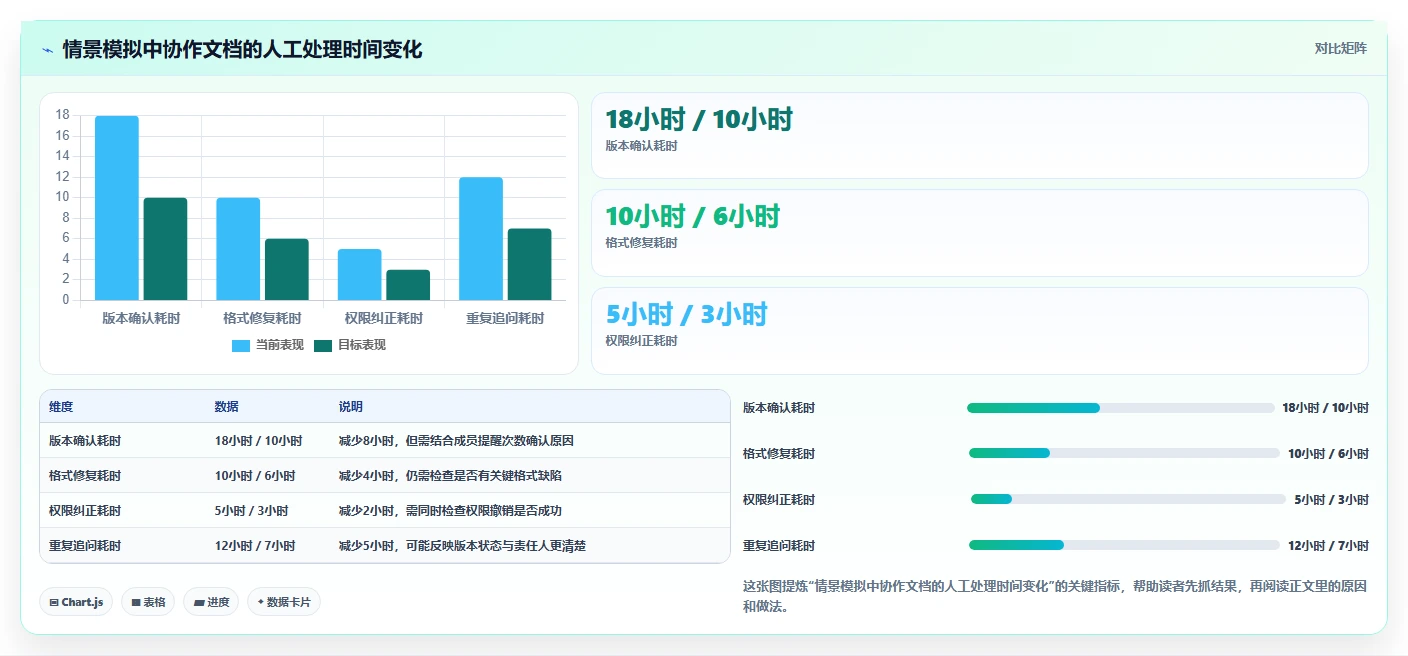Click the 对比矩阵 label
This screenshot has width=1408, height=656.
[x=1340, y=48]
